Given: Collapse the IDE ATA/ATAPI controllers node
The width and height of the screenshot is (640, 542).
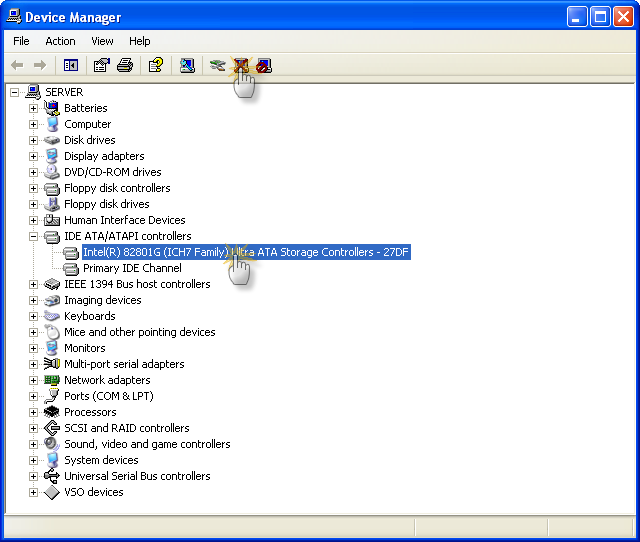Looking at the screenshot, I should tap(33, 236).
